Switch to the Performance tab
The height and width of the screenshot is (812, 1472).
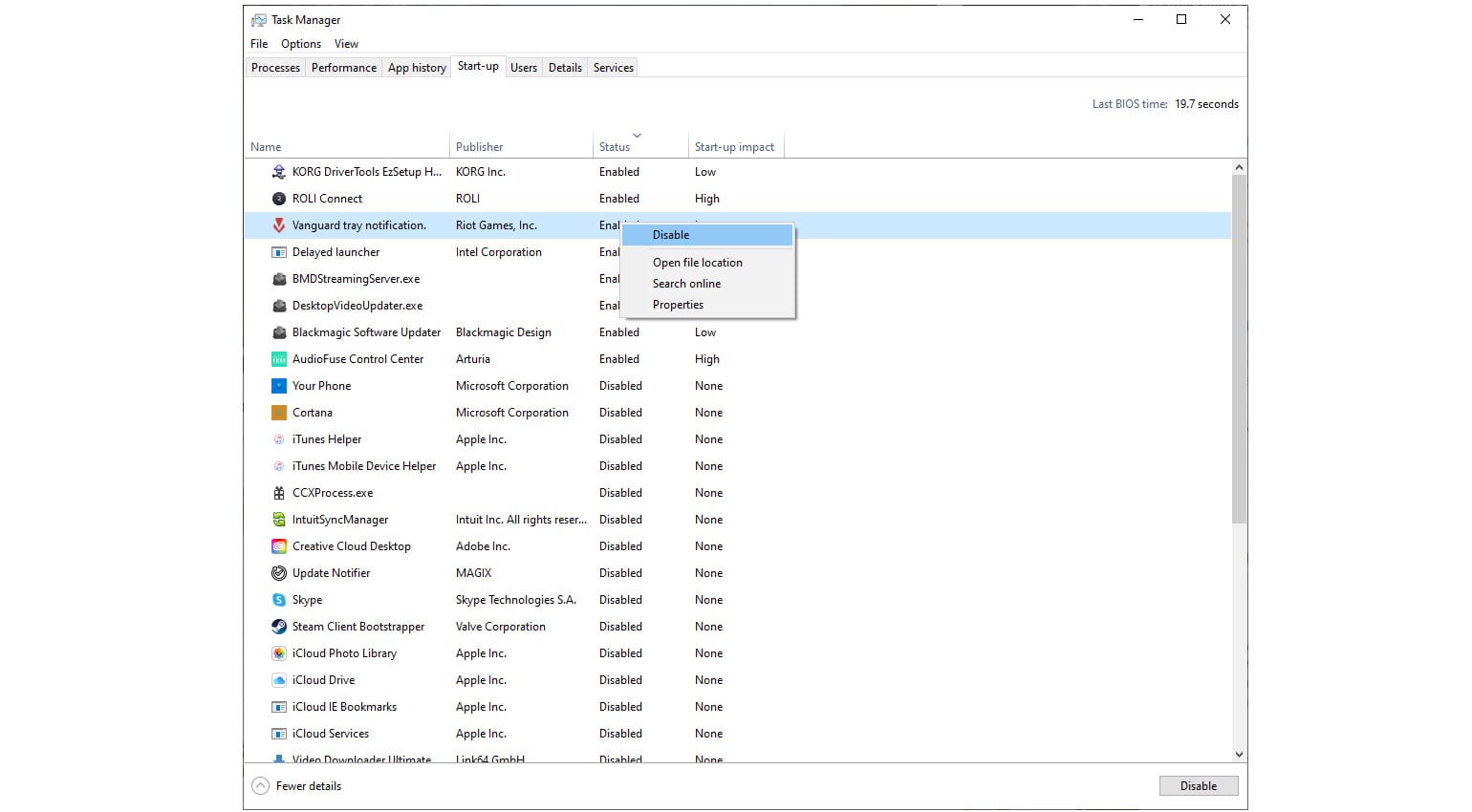pyautogui.click(x=344, y=68)
